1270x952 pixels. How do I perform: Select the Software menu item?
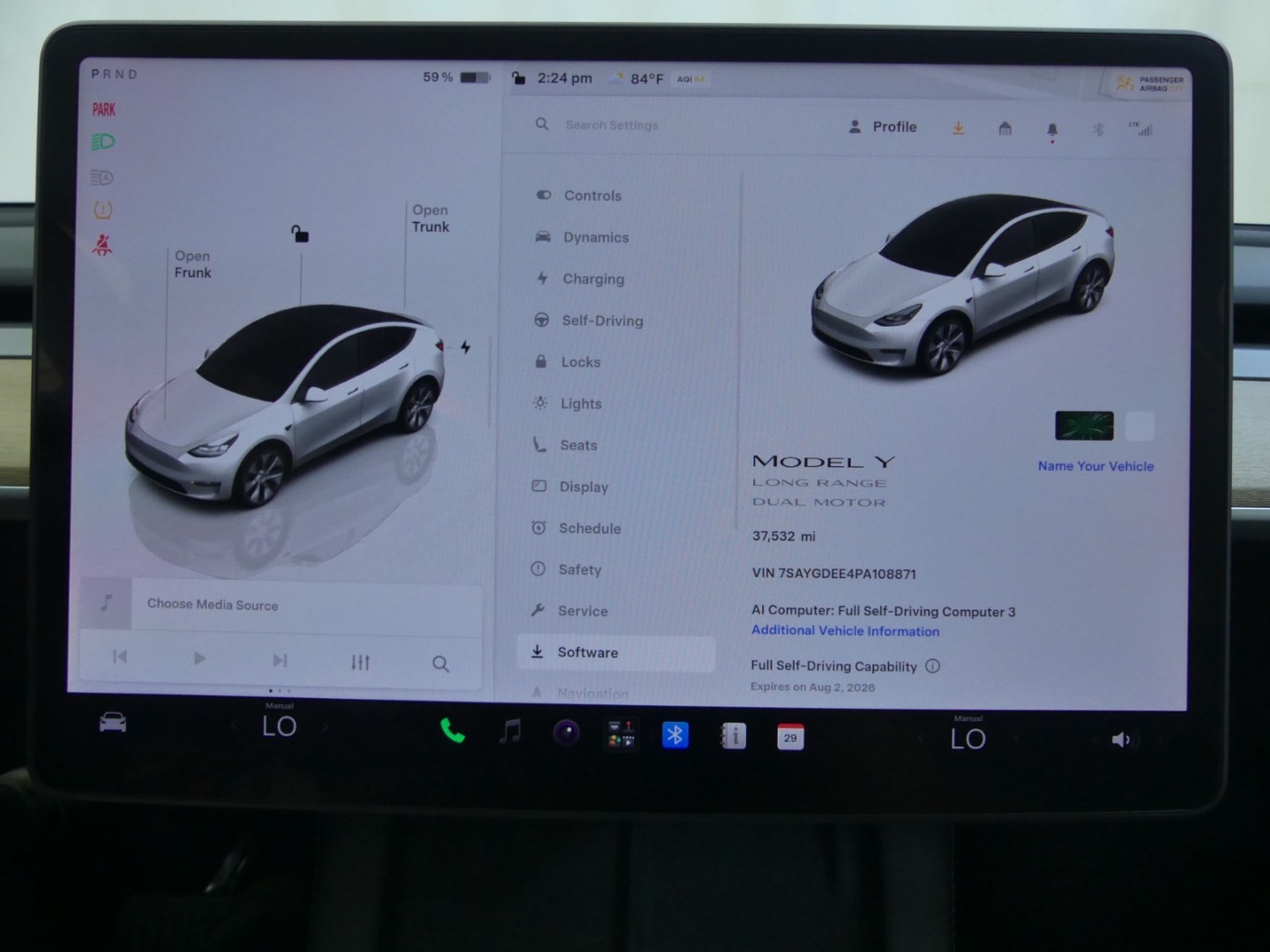(616, 653)
